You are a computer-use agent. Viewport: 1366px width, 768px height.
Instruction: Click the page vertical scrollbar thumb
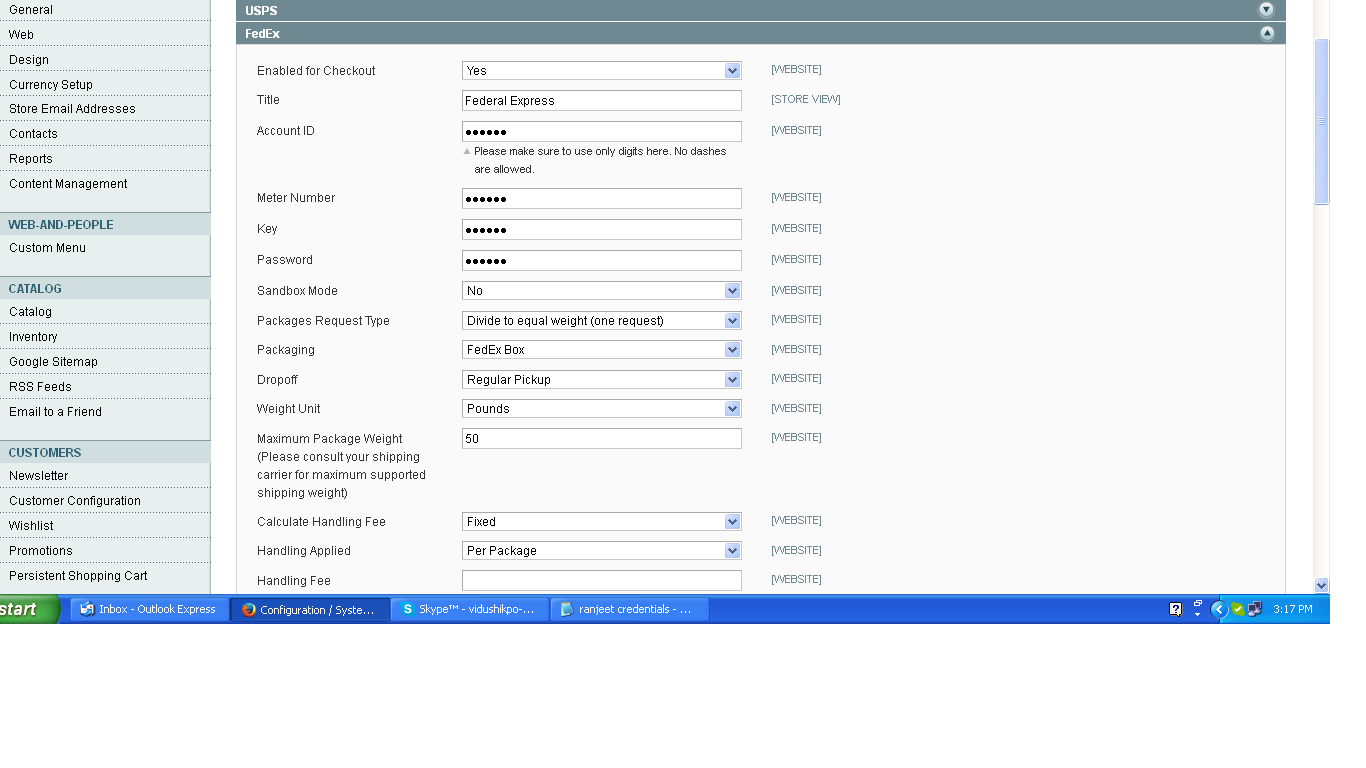tap(1321, 121)
